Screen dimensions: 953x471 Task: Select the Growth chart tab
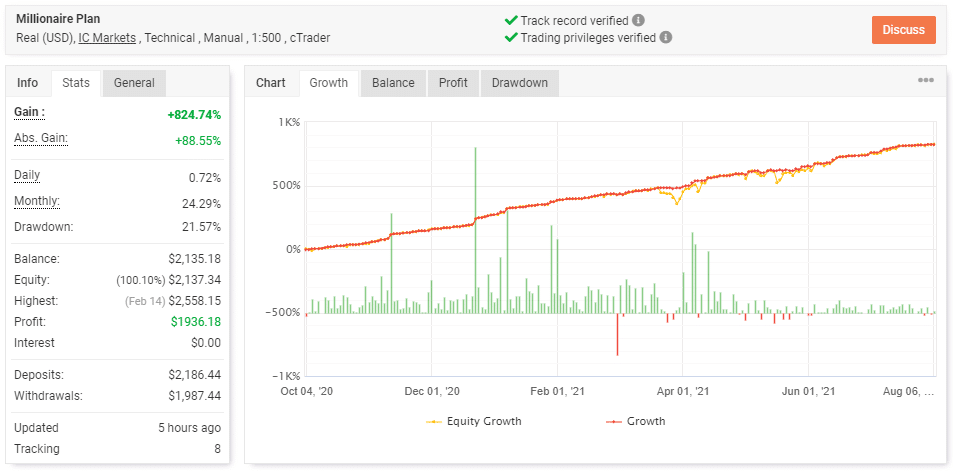(328, 83)
